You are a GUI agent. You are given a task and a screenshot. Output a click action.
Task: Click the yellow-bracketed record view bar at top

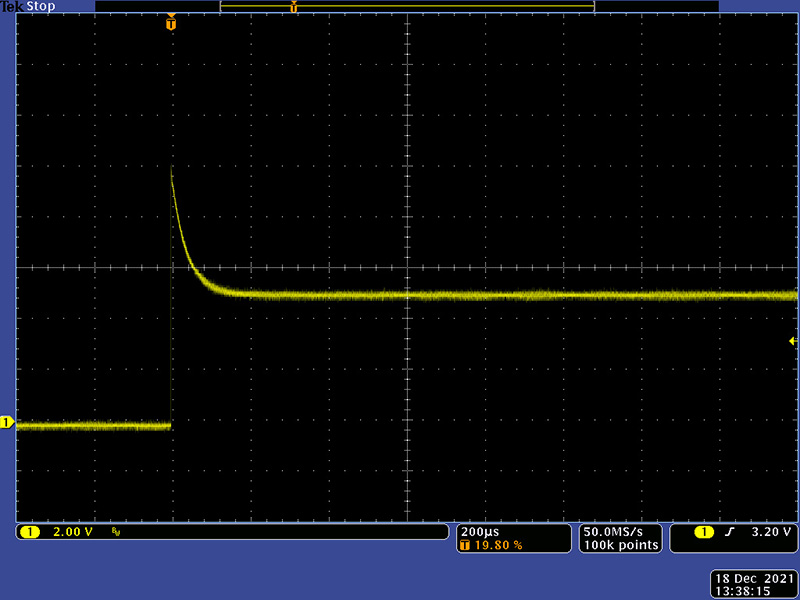coord(407,7)
